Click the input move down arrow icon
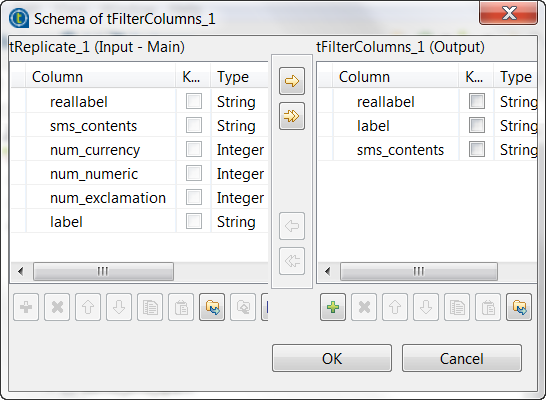Viewport: 546px width, 400px height. point(119,307)
